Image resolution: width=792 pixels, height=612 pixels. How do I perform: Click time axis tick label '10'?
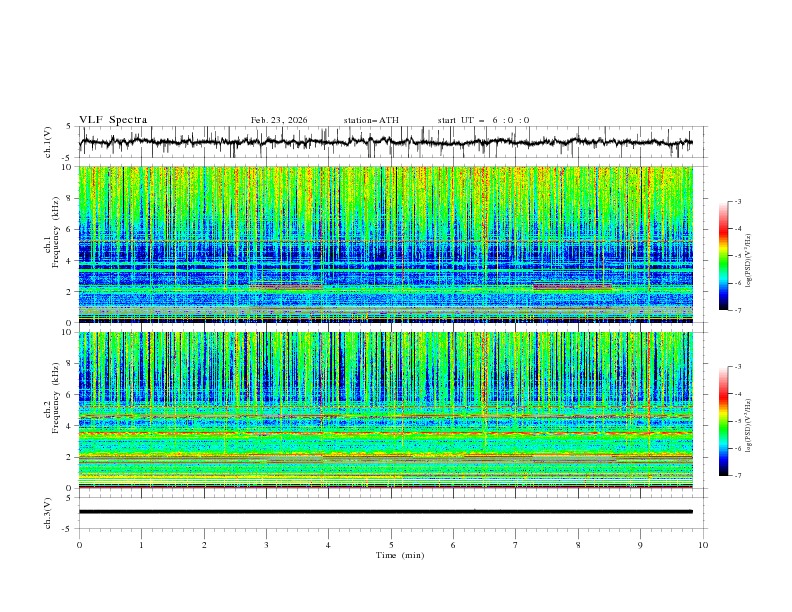[703, 545]
